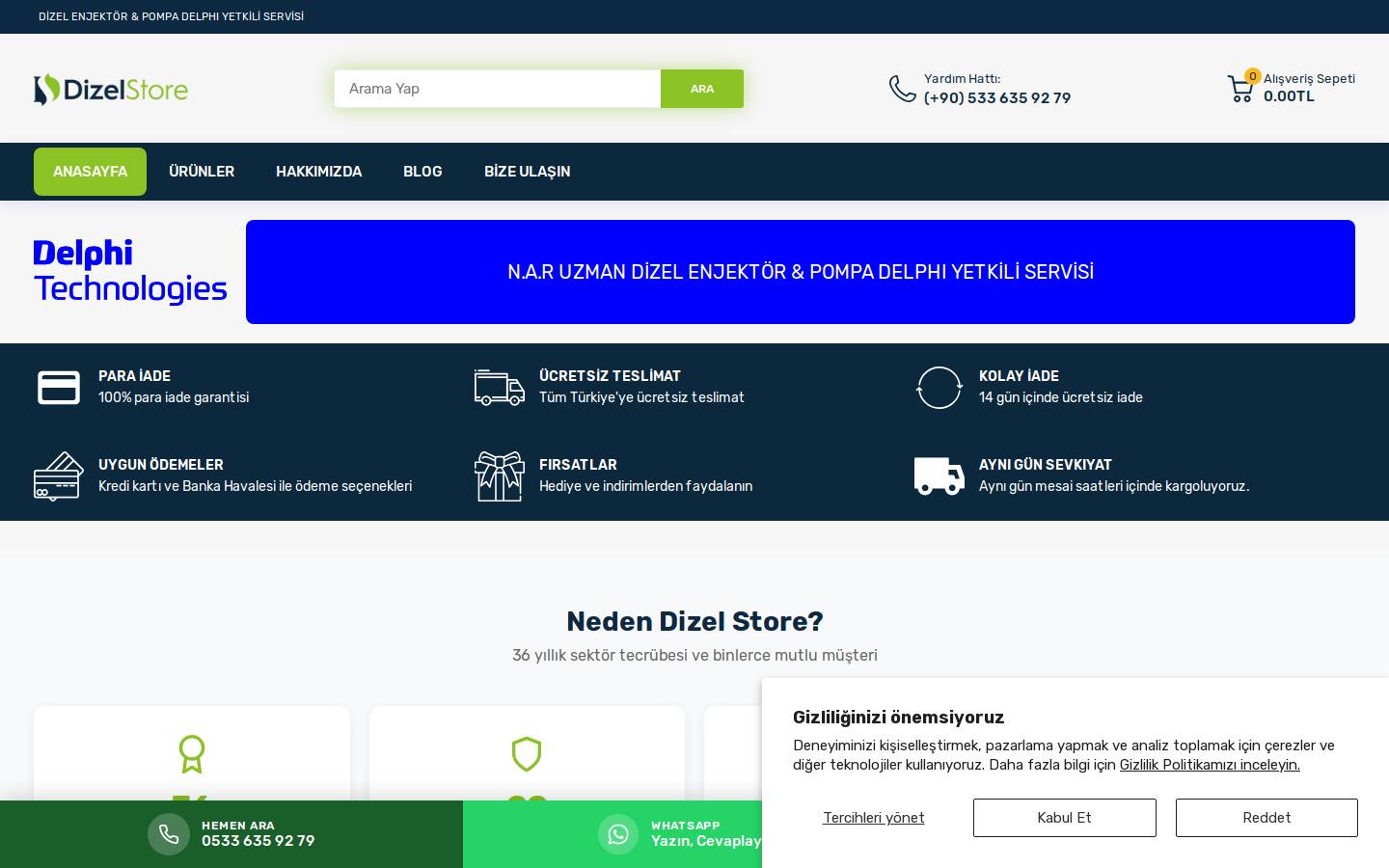Viewport: 1389px width, 868px height.
Task: Click the WhatsApp icon in the bottom bar
Action: coord(618,834)
